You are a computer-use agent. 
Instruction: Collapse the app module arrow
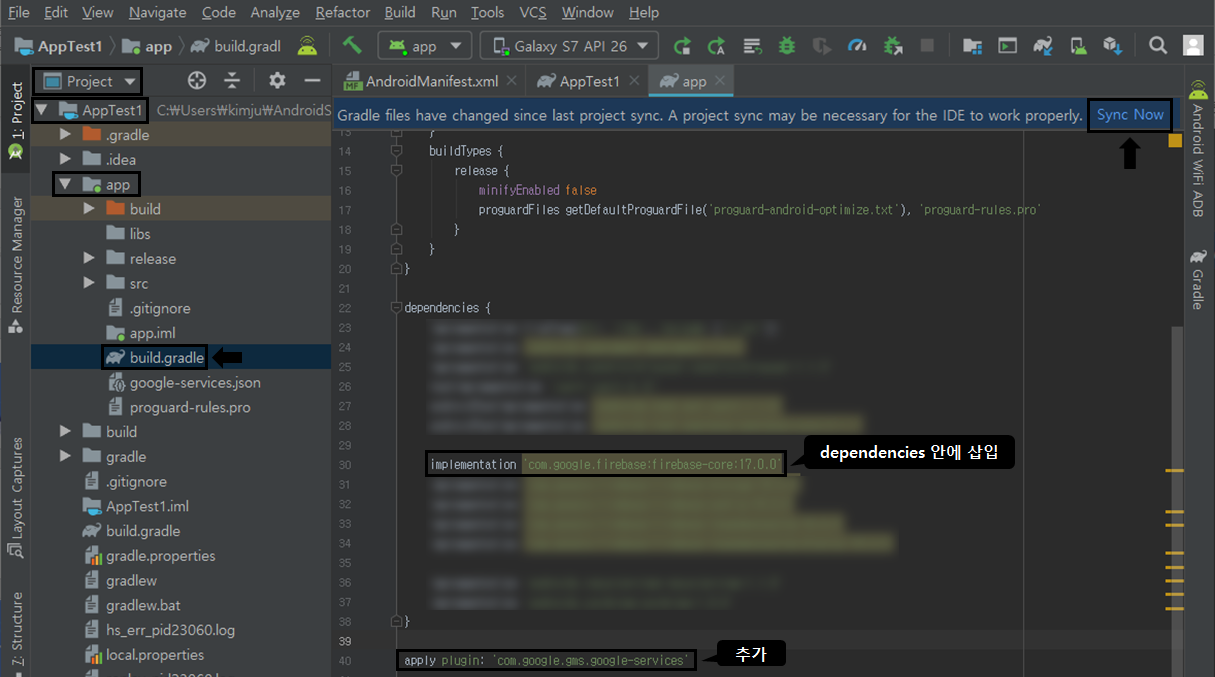[65, 184]
